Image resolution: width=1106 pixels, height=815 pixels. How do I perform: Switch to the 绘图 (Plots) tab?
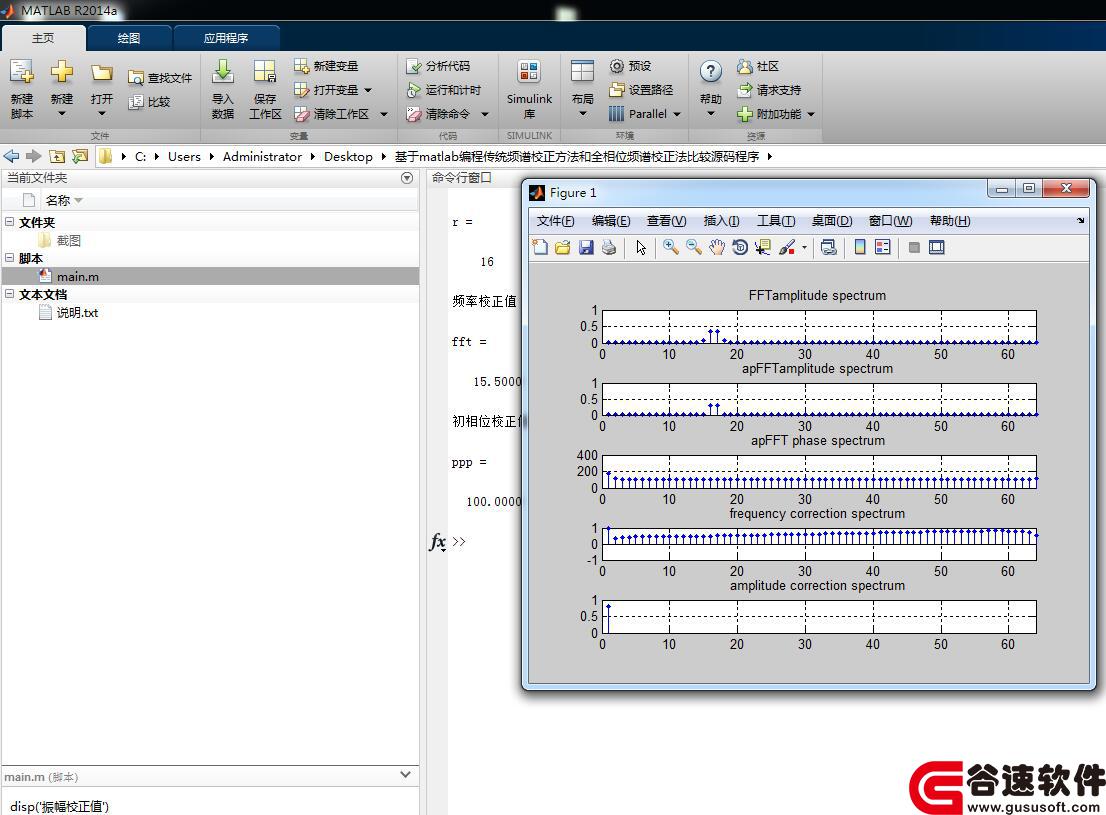pyautogui.click(x=128, y=38)
